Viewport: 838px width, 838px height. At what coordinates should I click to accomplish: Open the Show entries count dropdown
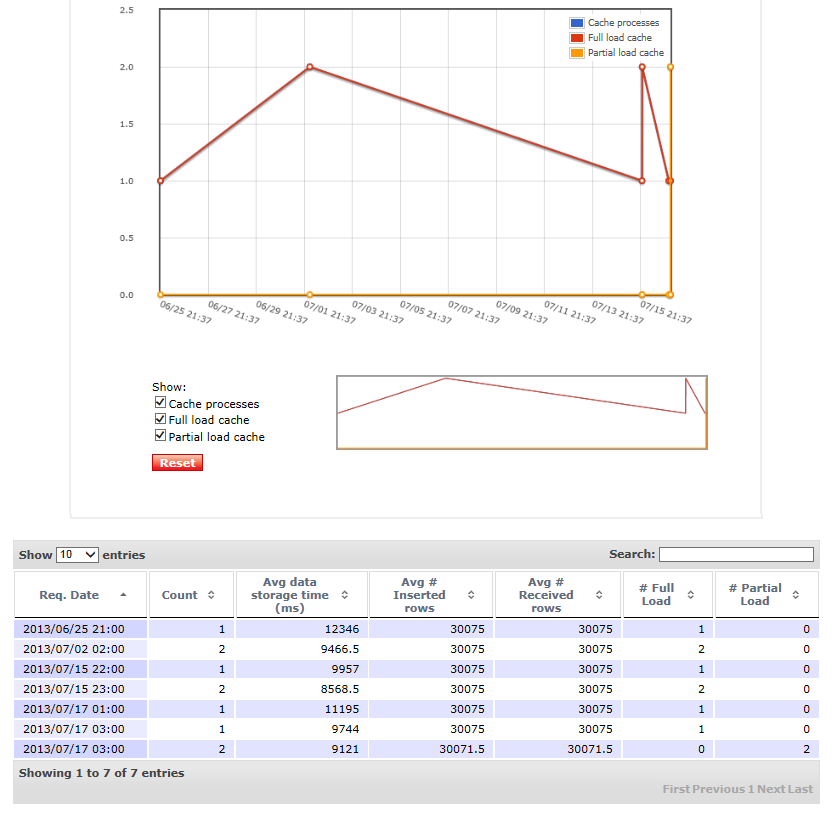pos(77,555)
